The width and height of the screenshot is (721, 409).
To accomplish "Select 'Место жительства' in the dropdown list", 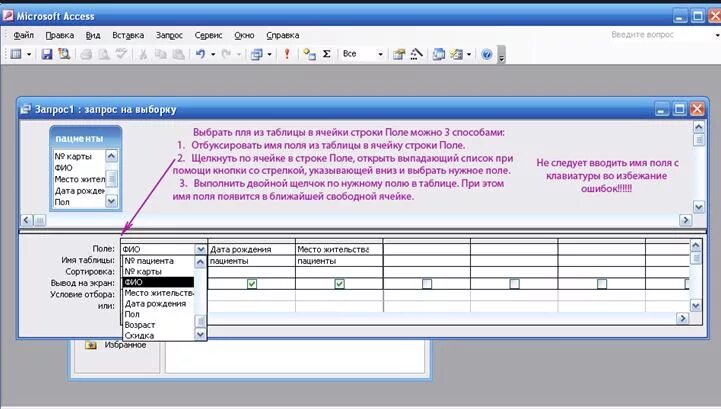I will pos(159,293).
